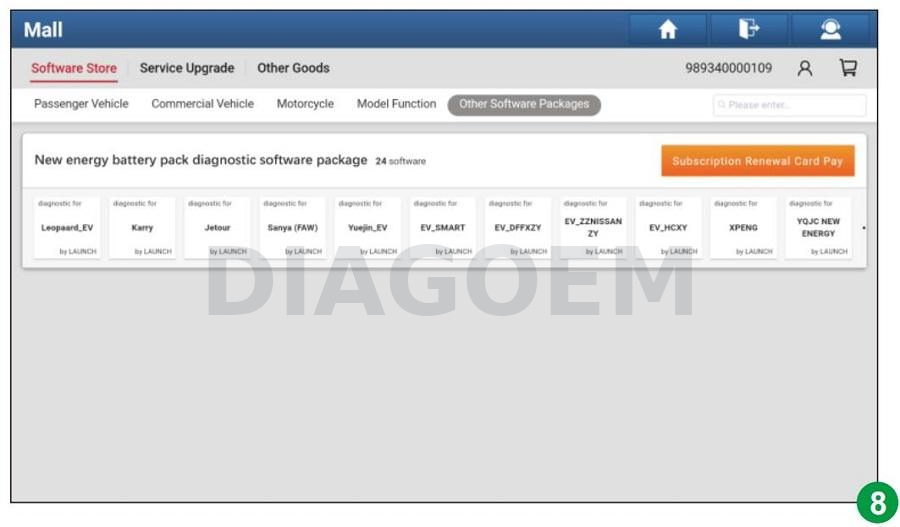
Task: Click serial number 989340000109
Action: [x=728, y=68]
